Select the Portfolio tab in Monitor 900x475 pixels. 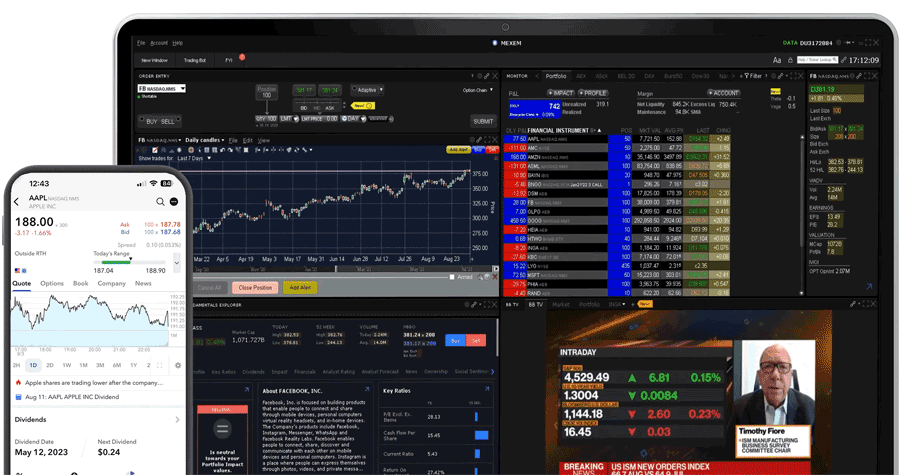556,76
